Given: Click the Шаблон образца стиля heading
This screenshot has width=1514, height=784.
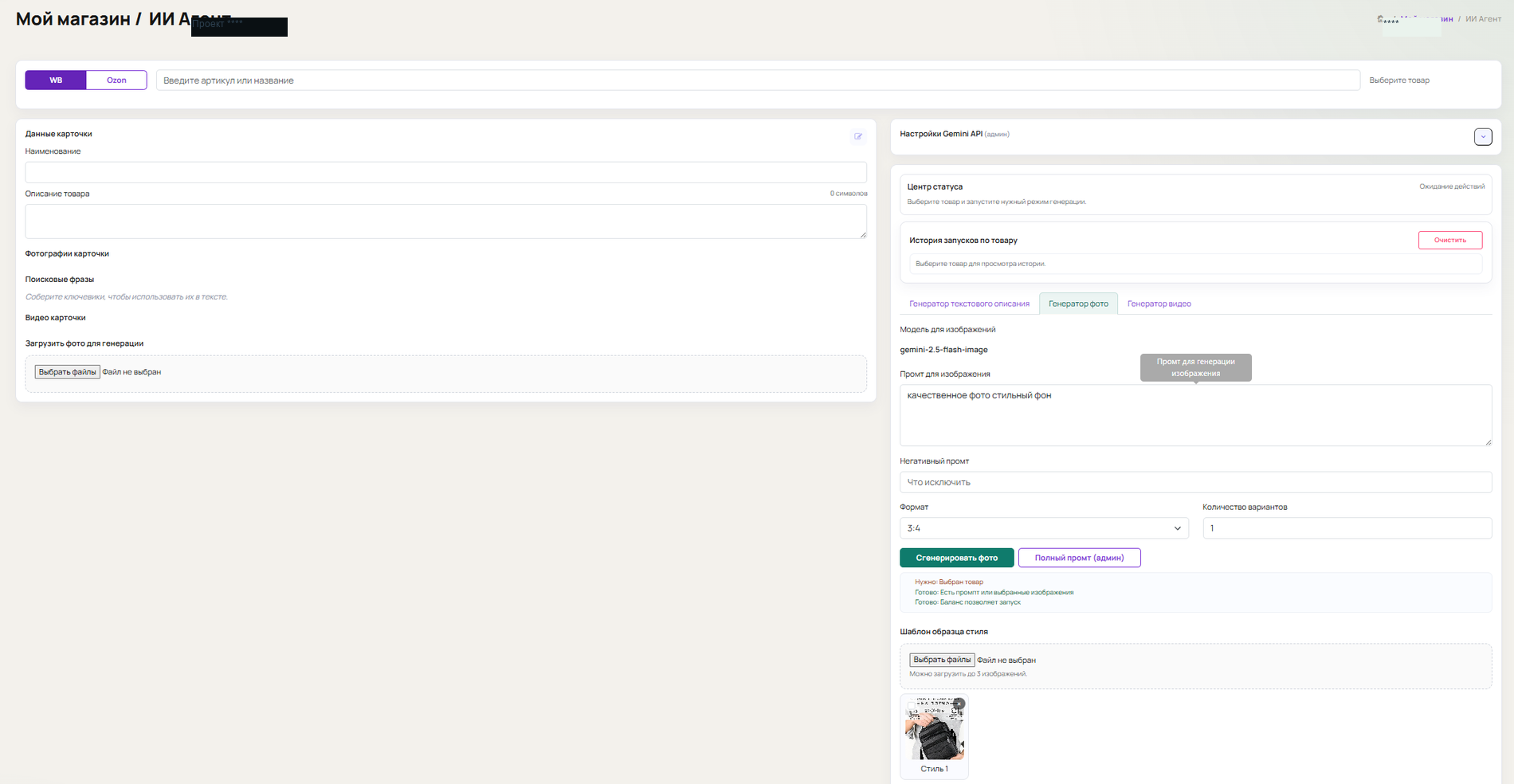Looking at the screenshot, I should point(944,632).
